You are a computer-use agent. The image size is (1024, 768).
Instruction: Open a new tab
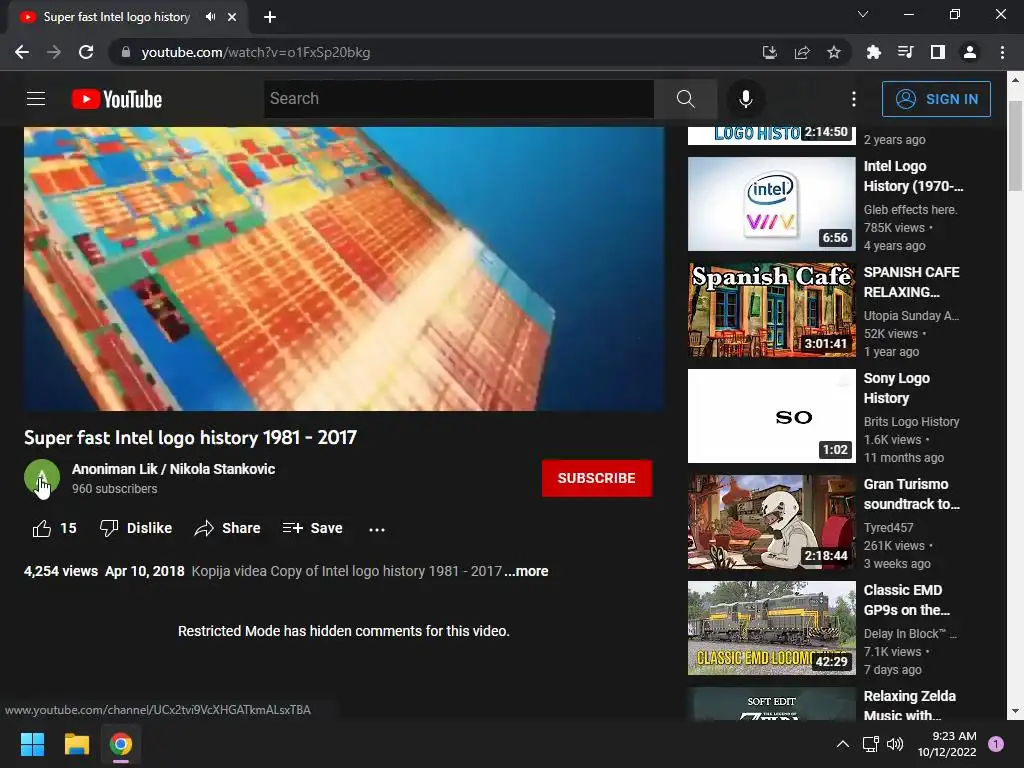point(270,17)
